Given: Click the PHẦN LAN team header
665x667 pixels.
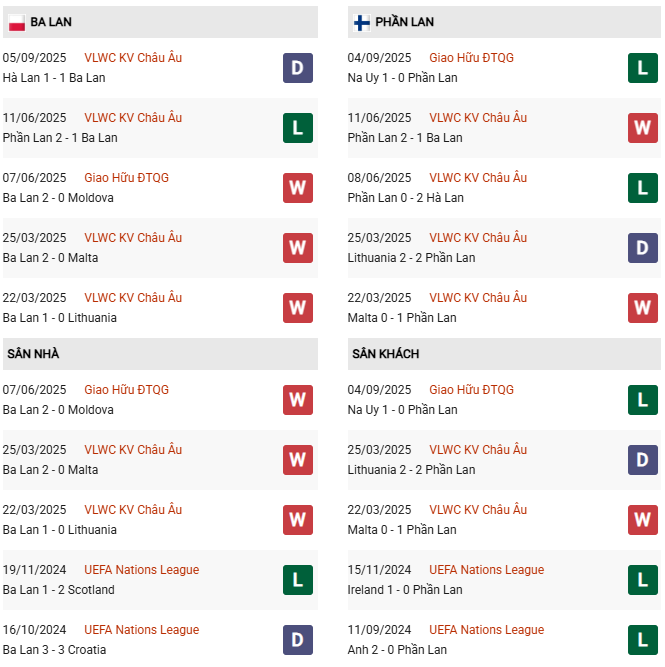Looking at the screenshot, I should coord(504,22).
